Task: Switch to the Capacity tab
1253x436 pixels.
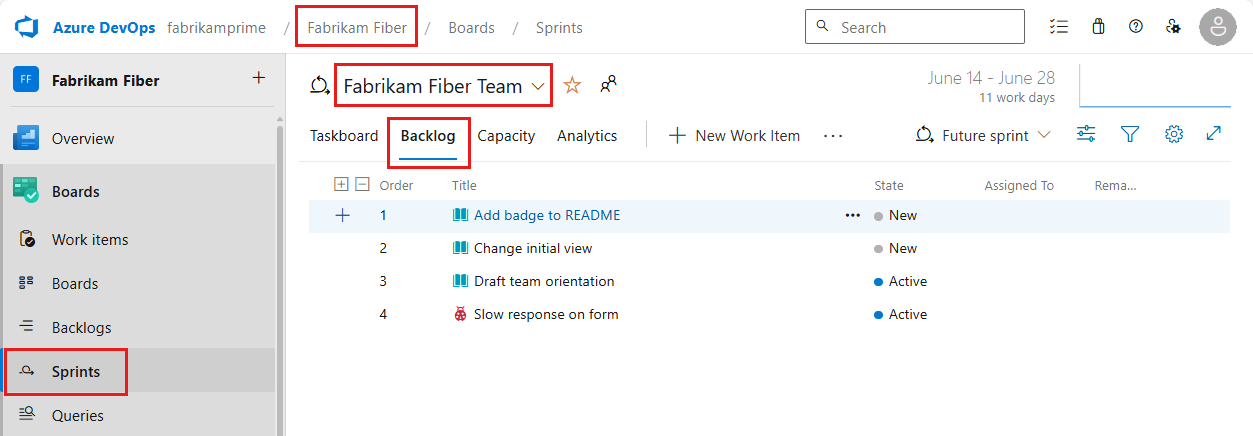Action: tap(506, 136)
